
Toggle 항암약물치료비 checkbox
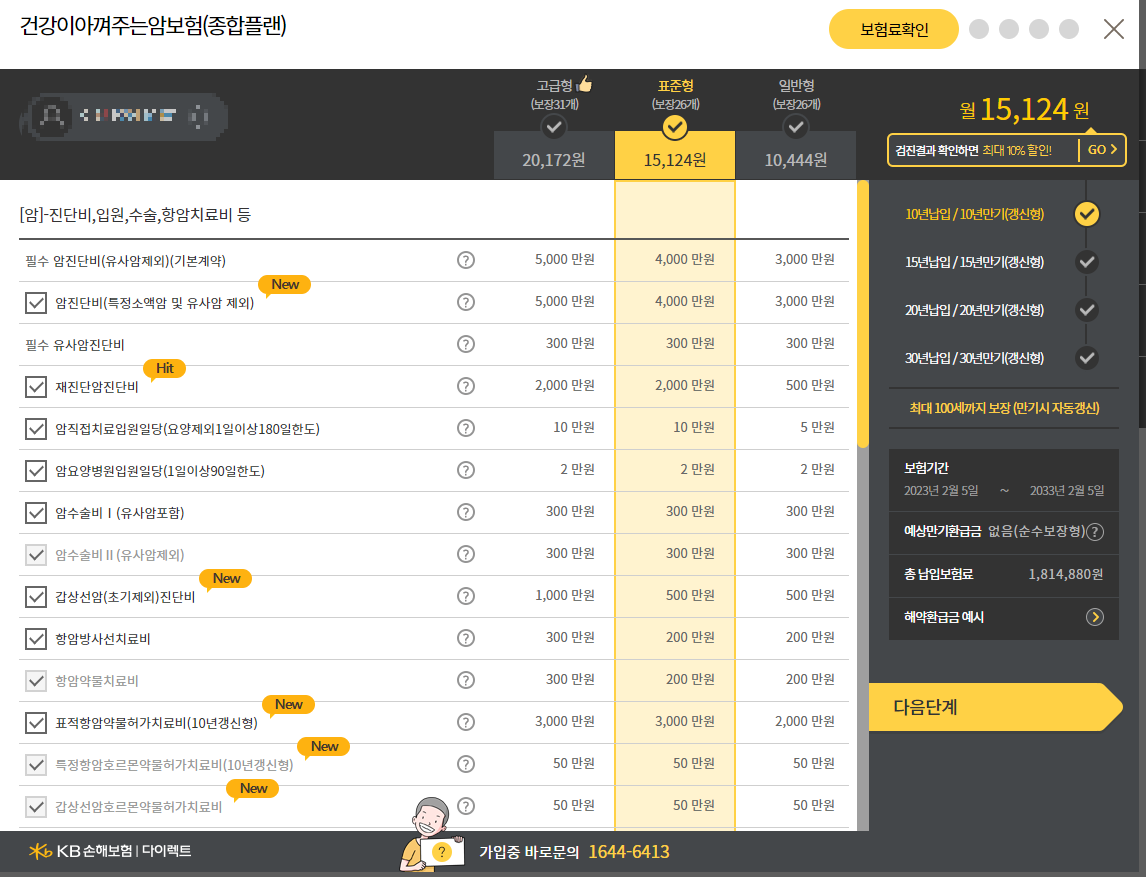click(36, 681)
